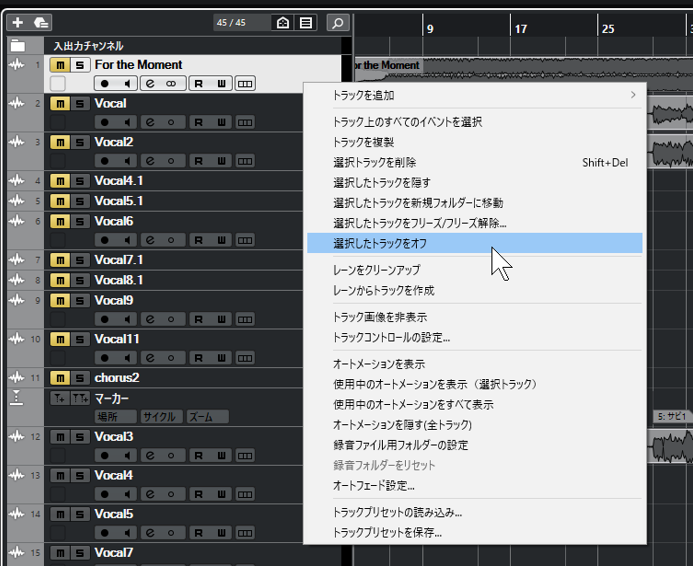The height and width of the screenshot is (566, 693).
Task: Click the 45 / 45 track count field
Action: 242,23
